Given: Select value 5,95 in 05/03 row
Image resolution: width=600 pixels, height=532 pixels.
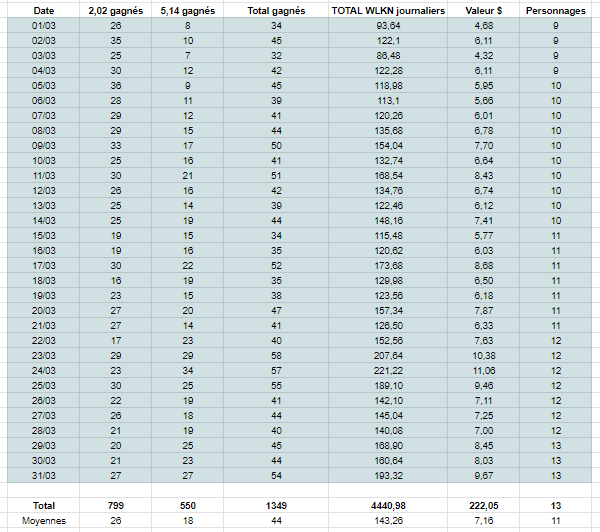Looking at the screenshot, I should 484,86.
